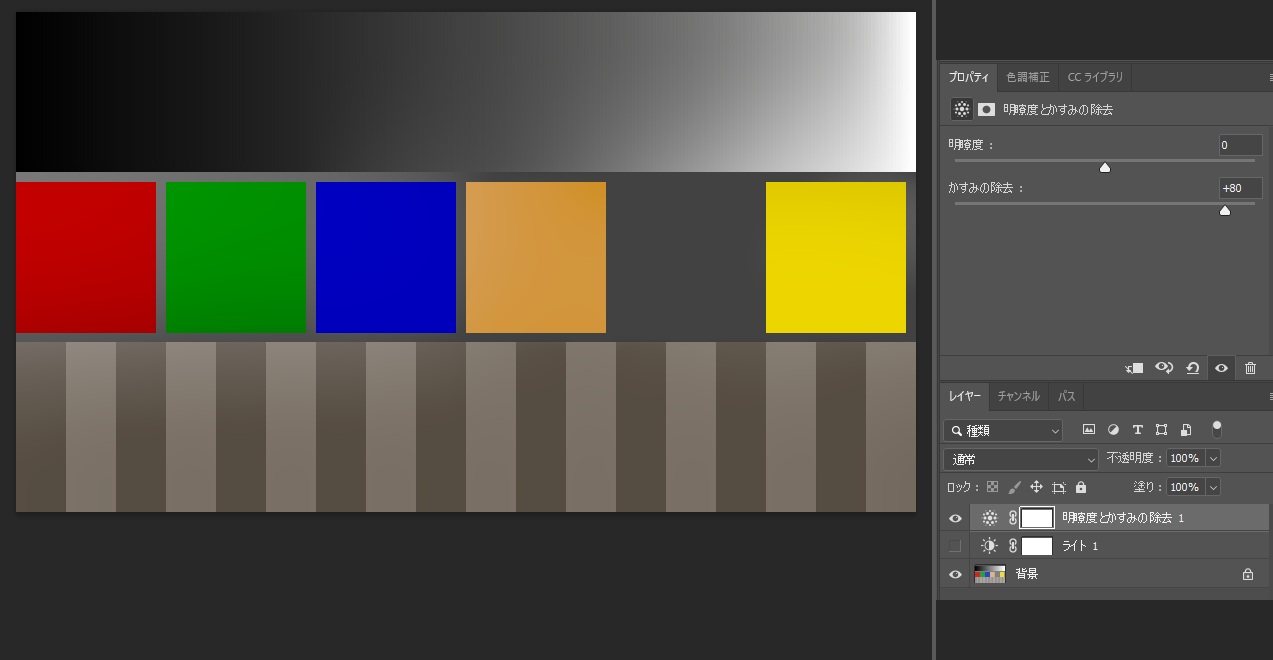Click the clarity and dehaze adjustment icon in Properties

961,109
